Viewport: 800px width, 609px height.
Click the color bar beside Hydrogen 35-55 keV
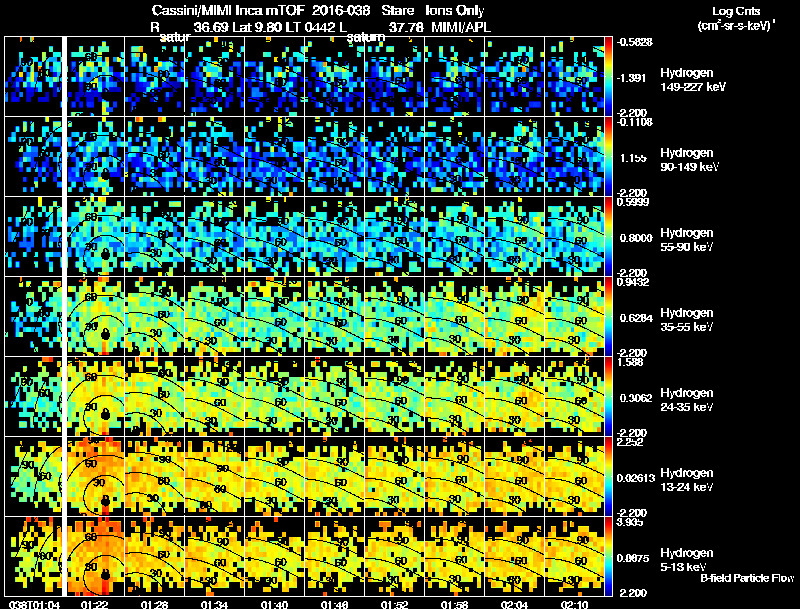click(x=608, y=316)
